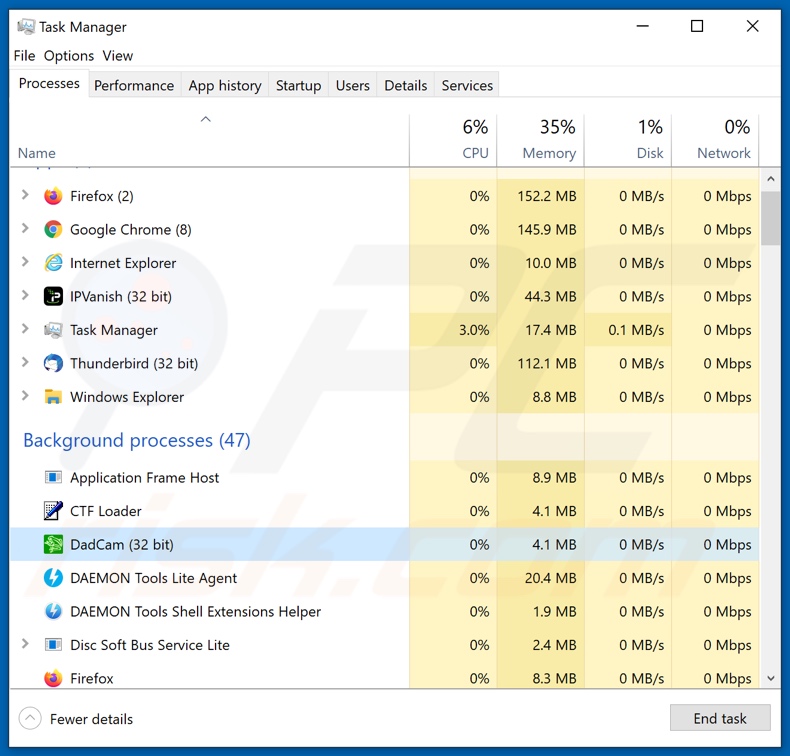Screen dimensions: 790x756
Task: Click Google Chrome memory value 145.9 MB
Action: (547, 230)
